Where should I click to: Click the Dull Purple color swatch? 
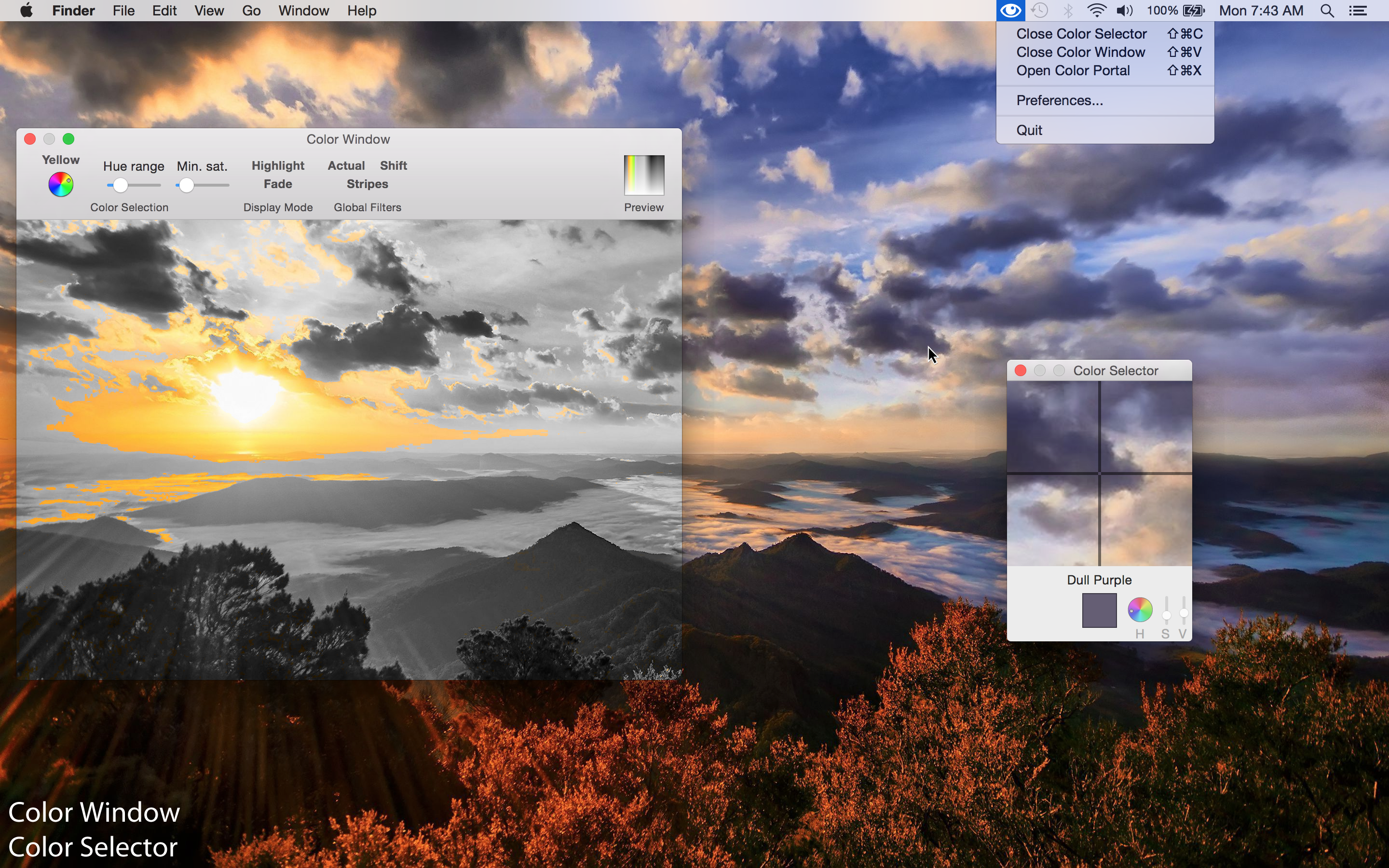pyautogui.click(x=1099, y=610)
